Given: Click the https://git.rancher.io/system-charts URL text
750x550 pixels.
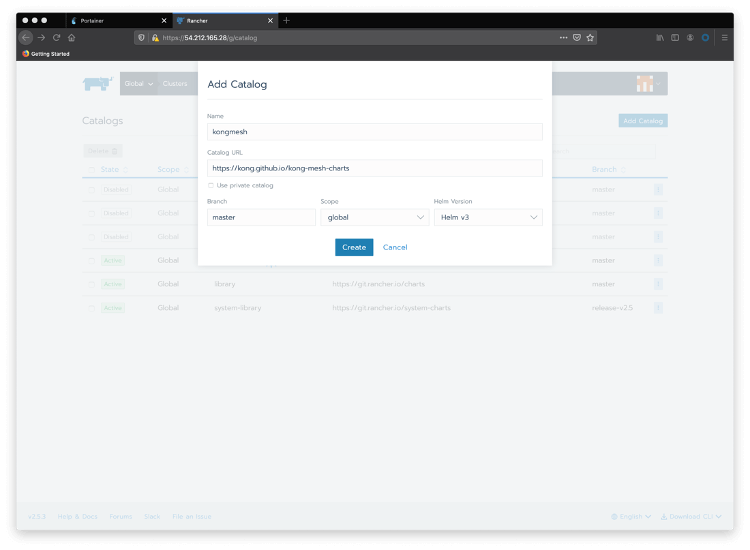Looking at the screenshot, I should 391,308.
